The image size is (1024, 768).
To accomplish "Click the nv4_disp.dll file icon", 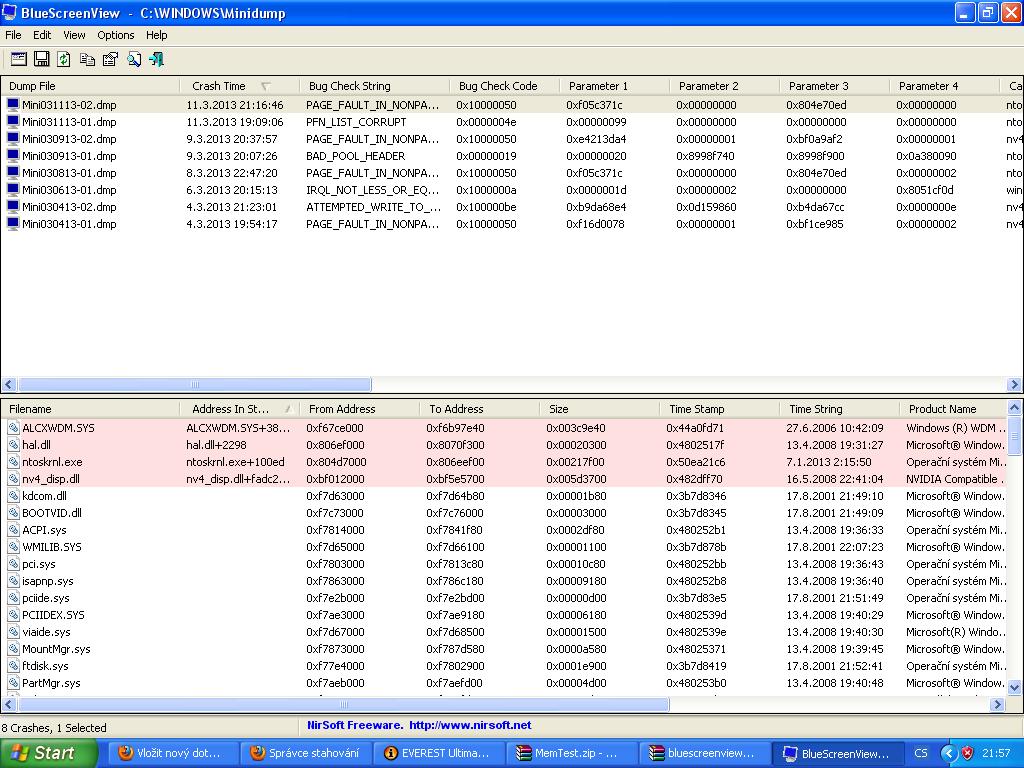I will (x=14, y=479).
